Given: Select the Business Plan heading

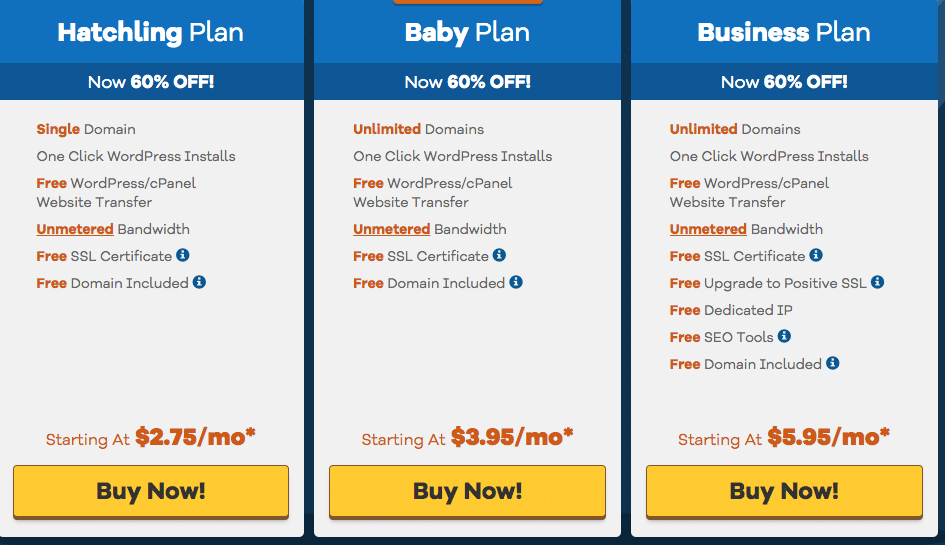Looking at the screenshot, I should 784,32.
